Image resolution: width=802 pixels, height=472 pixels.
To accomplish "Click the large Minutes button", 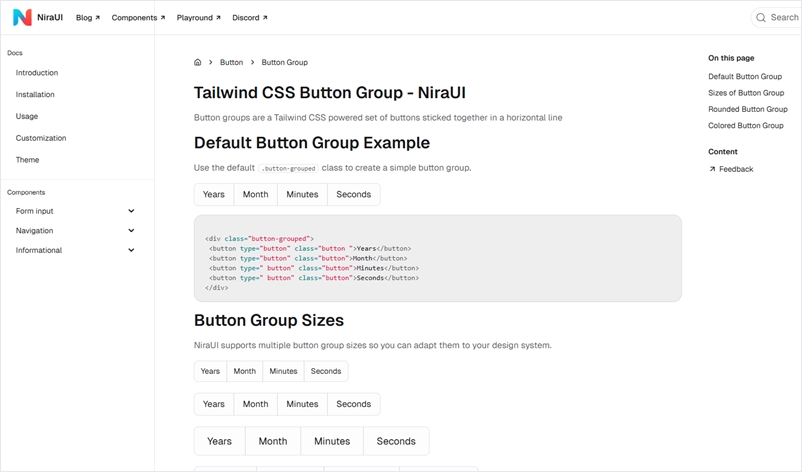I will click(332, 441).
